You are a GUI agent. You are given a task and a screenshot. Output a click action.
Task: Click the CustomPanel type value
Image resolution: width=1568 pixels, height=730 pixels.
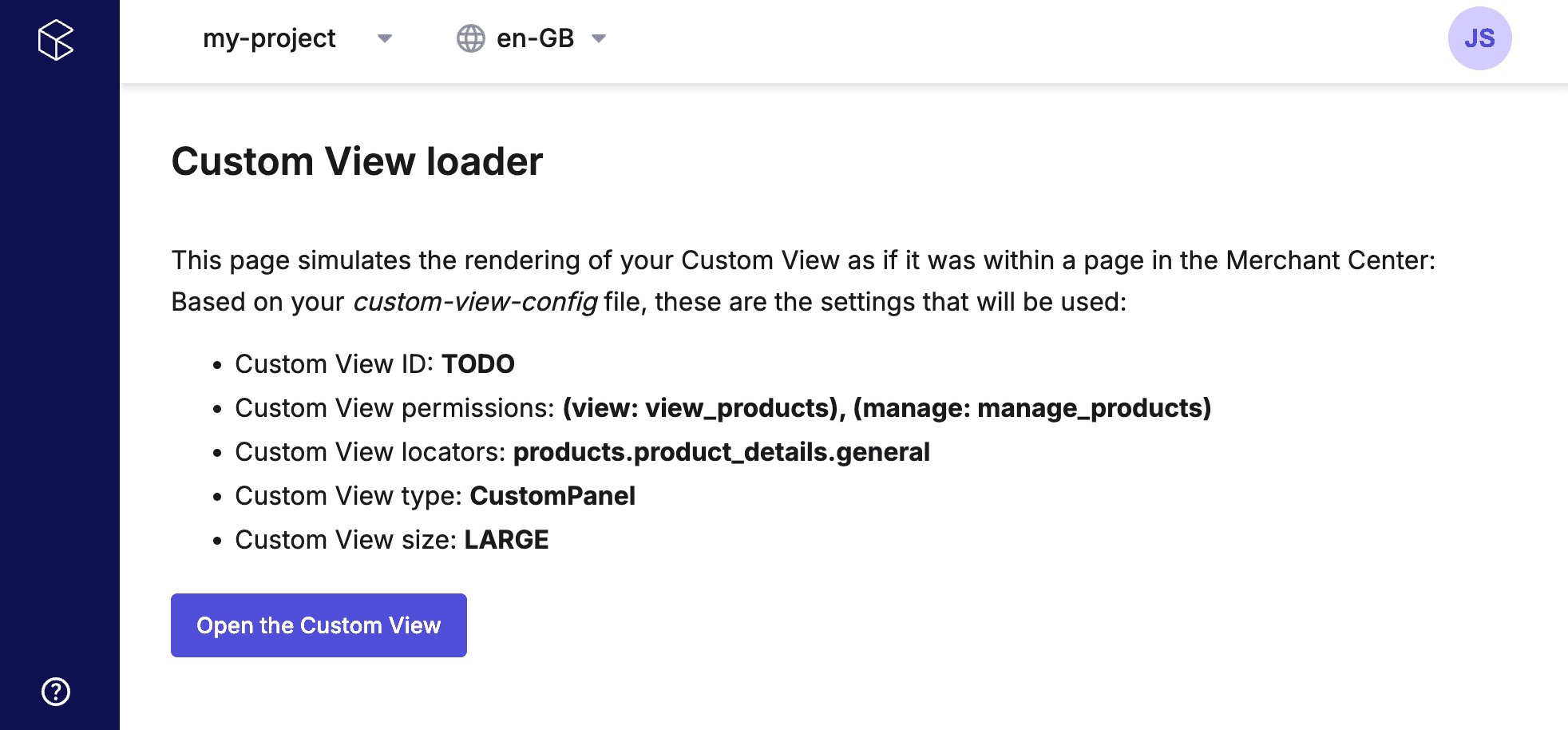click(552, 496)
